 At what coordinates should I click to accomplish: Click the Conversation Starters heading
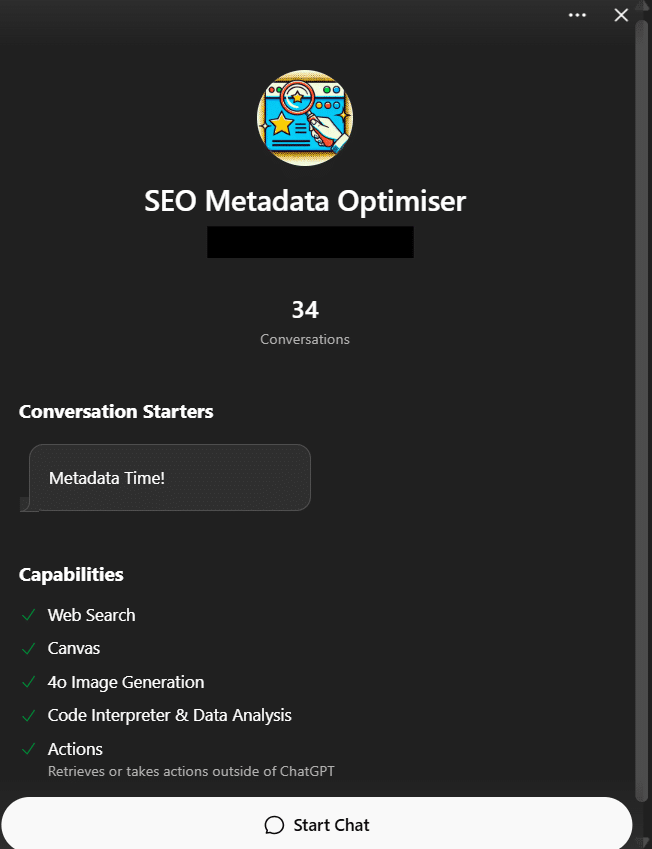point(116,411)
